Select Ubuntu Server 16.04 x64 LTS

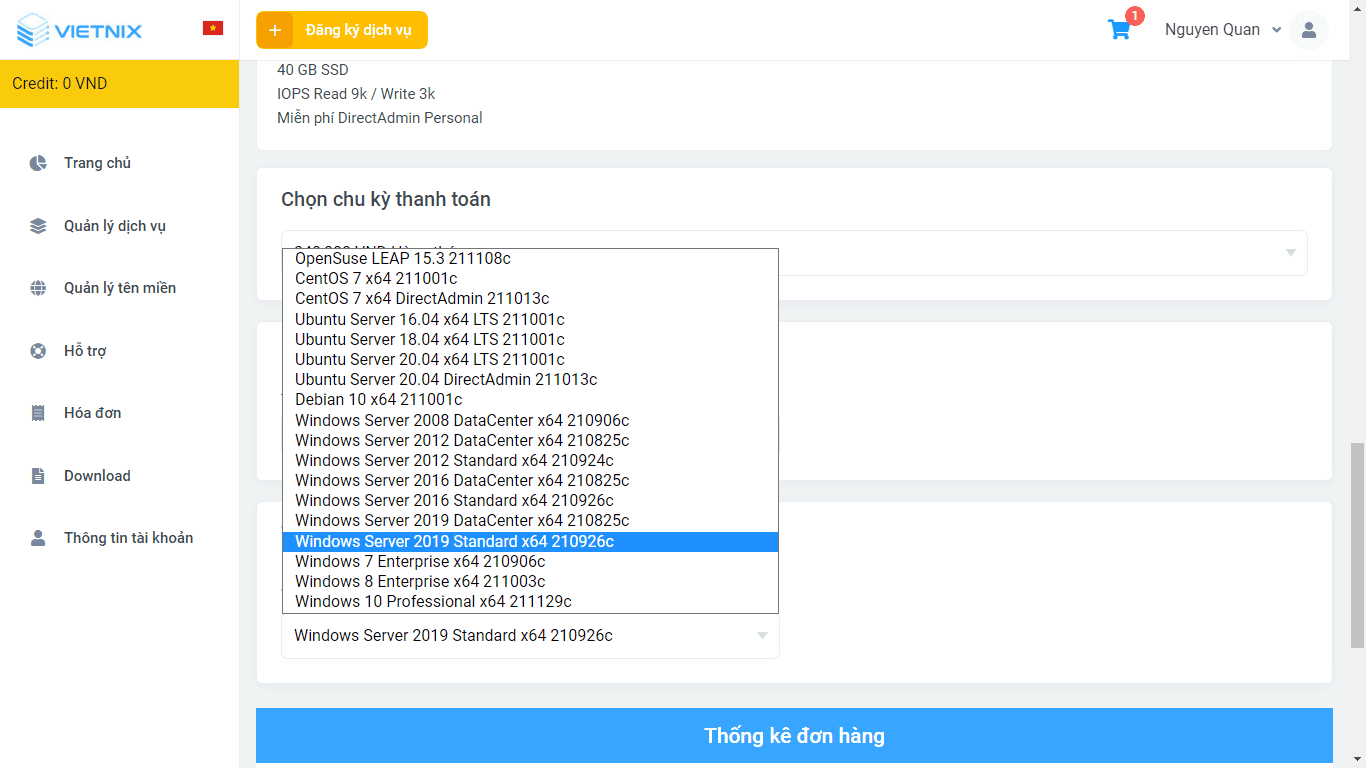pyautogui.click(x=530, y=319)
